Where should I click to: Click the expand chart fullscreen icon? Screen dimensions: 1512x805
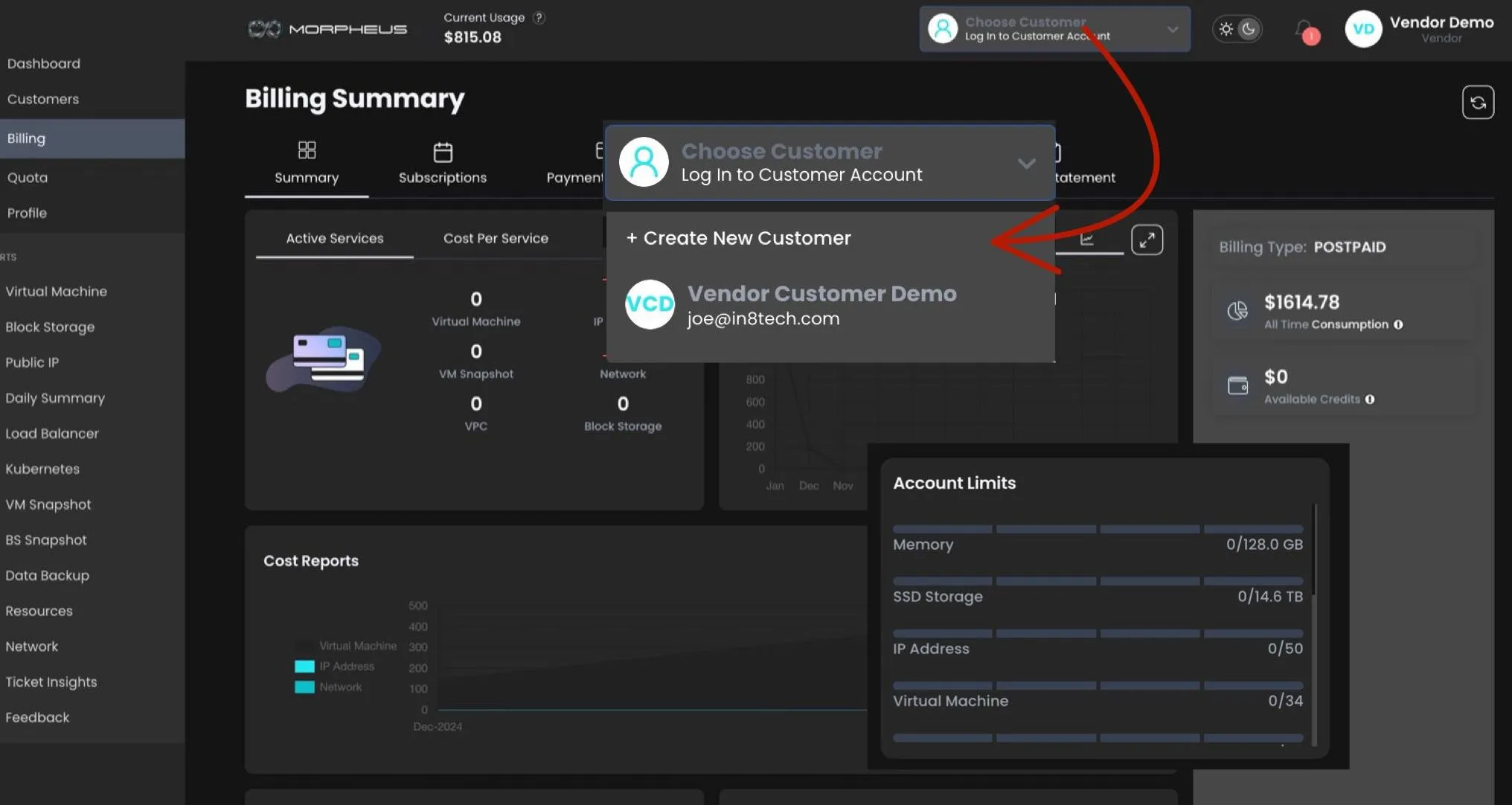tap(1147, 240)
